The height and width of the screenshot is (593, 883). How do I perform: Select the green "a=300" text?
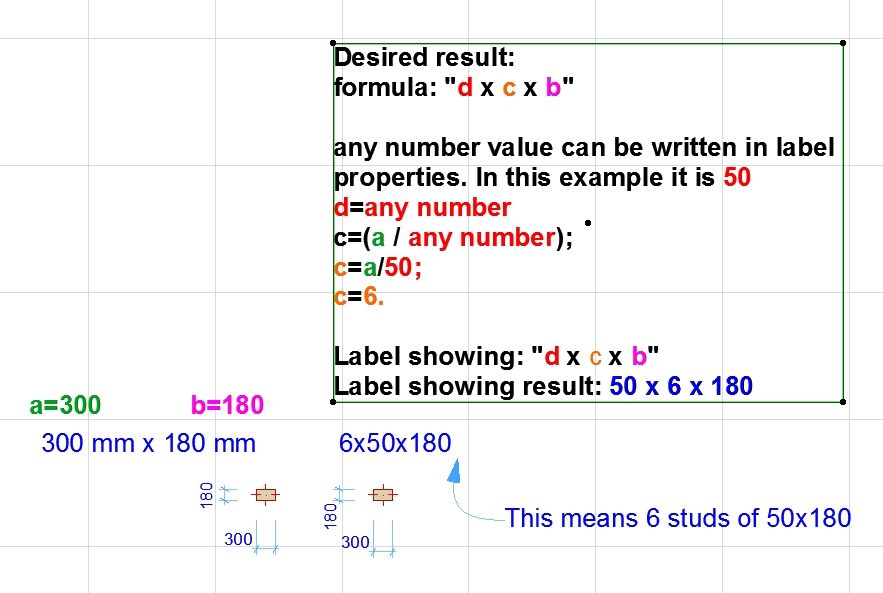[x=65, y=405]
